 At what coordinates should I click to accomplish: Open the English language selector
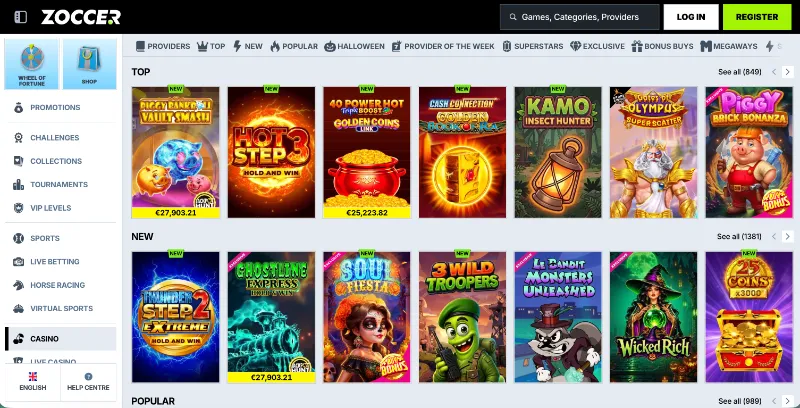(33, 382)
